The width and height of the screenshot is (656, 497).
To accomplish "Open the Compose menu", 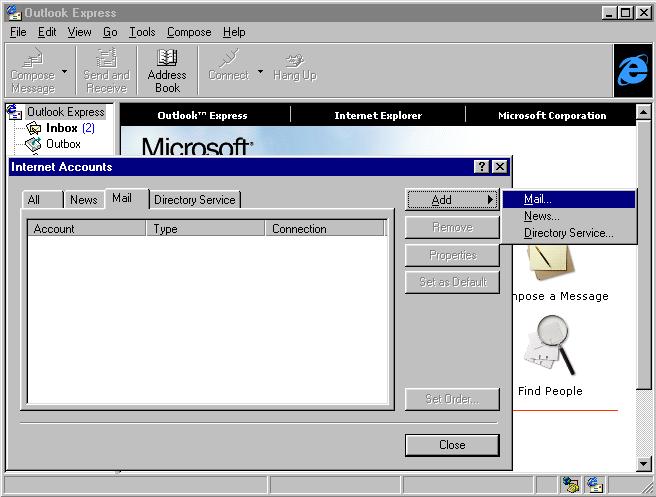I will point(189,32).
